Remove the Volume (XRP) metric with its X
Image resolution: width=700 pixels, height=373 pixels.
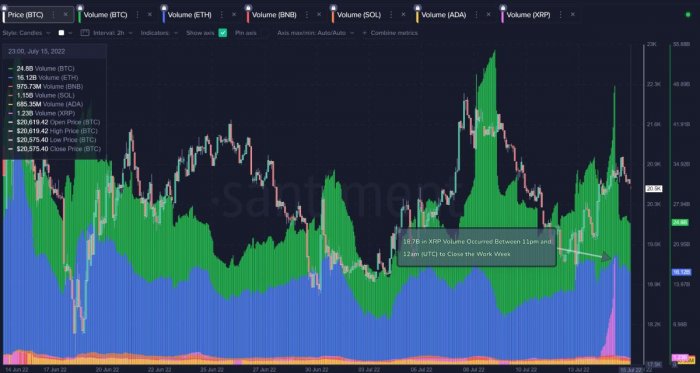tap(572, 15)
